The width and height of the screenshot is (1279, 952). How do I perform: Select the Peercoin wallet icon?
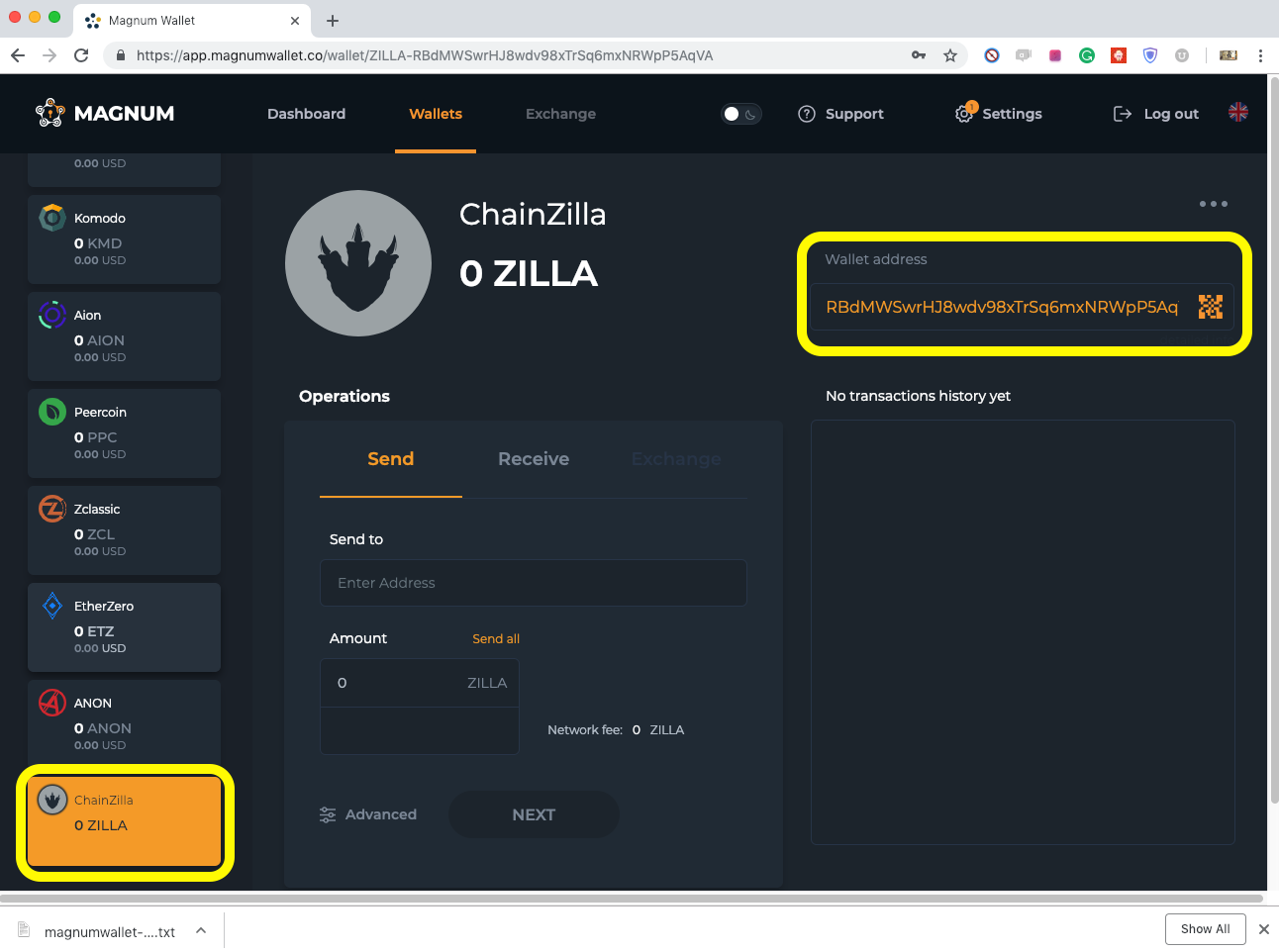[x=52, y=411]
